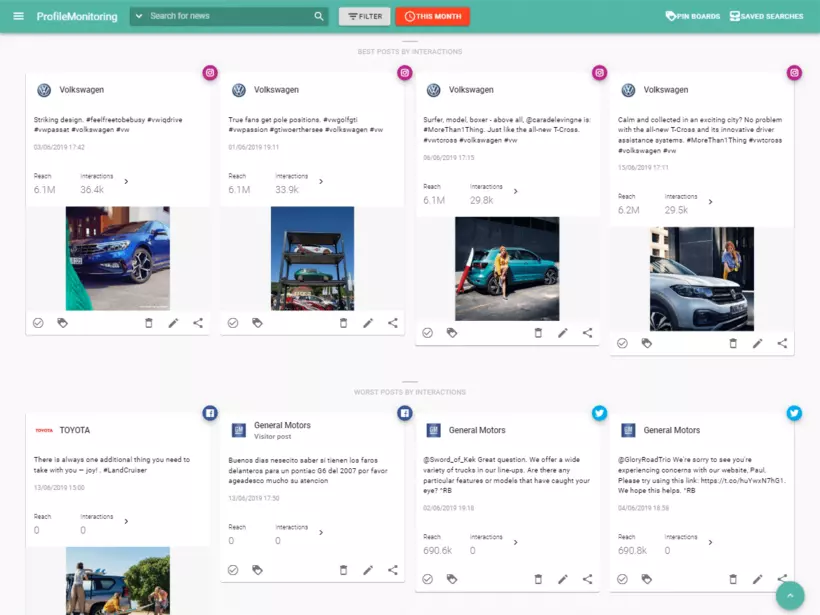Edit the '@GloryRoadTrio' General Motors post

[758, 579]
